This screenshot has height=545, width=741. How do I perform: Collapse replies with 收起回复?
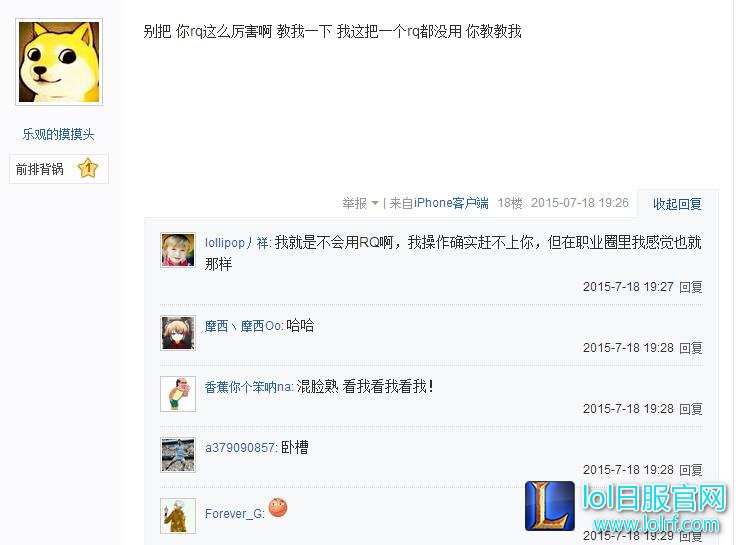point(677,204)
